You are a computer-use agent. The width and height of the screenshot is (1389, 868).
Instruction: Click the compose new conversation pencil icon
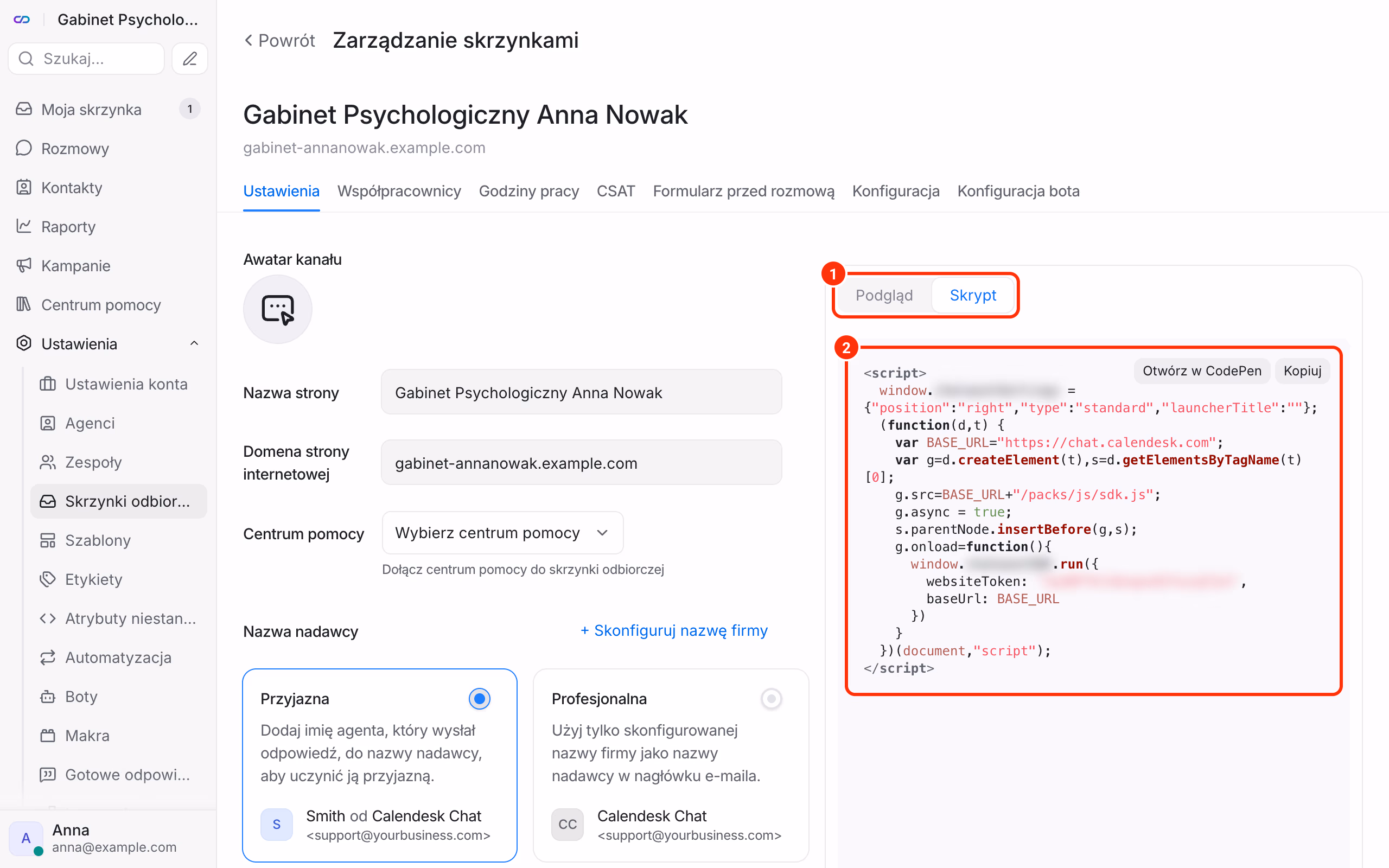click(x=190, y=59)
